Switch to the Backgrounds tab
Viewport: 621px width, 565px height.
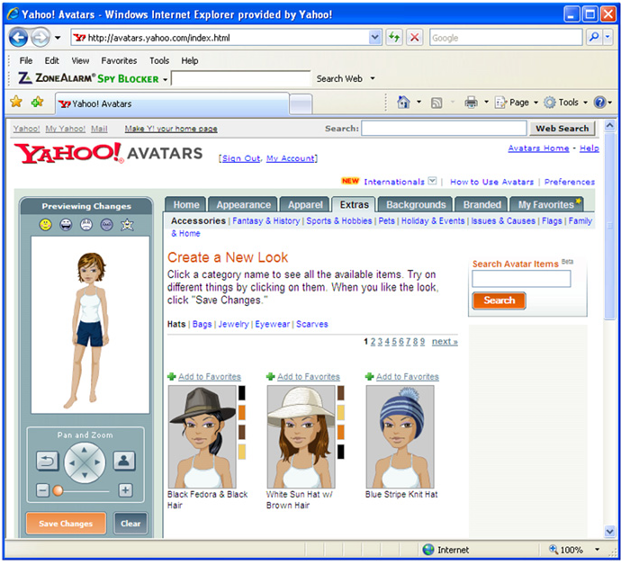tap(416, 205)
